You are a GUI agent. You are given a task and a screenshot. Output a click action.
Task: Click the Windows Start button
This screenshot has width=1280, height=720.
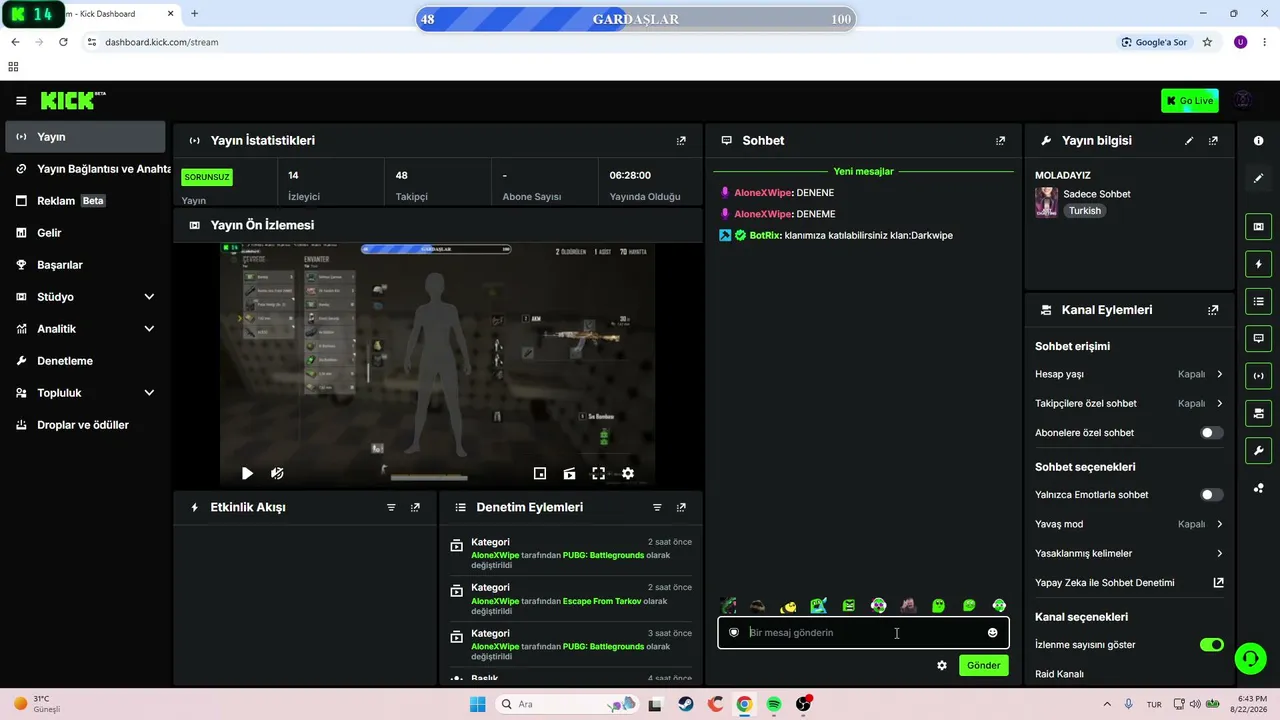pyautogui.click(x=478, y=704)
